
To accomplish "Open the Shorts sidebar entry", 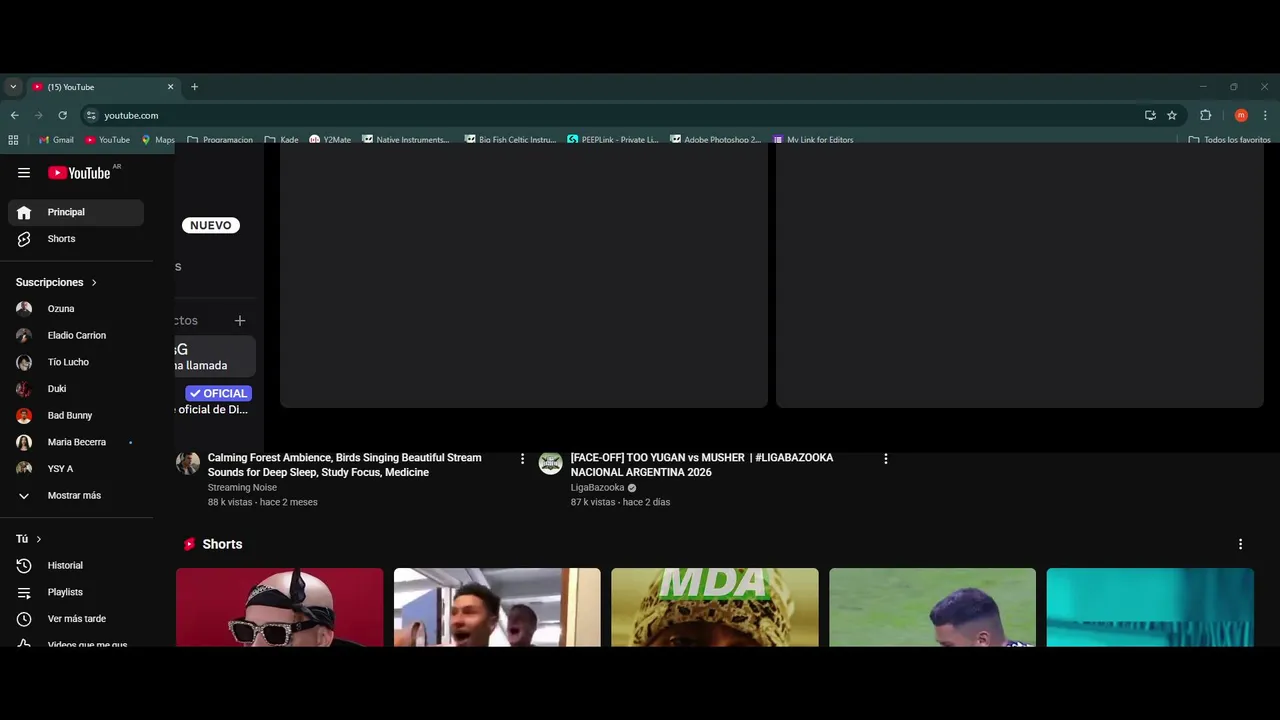I will 76,239.
